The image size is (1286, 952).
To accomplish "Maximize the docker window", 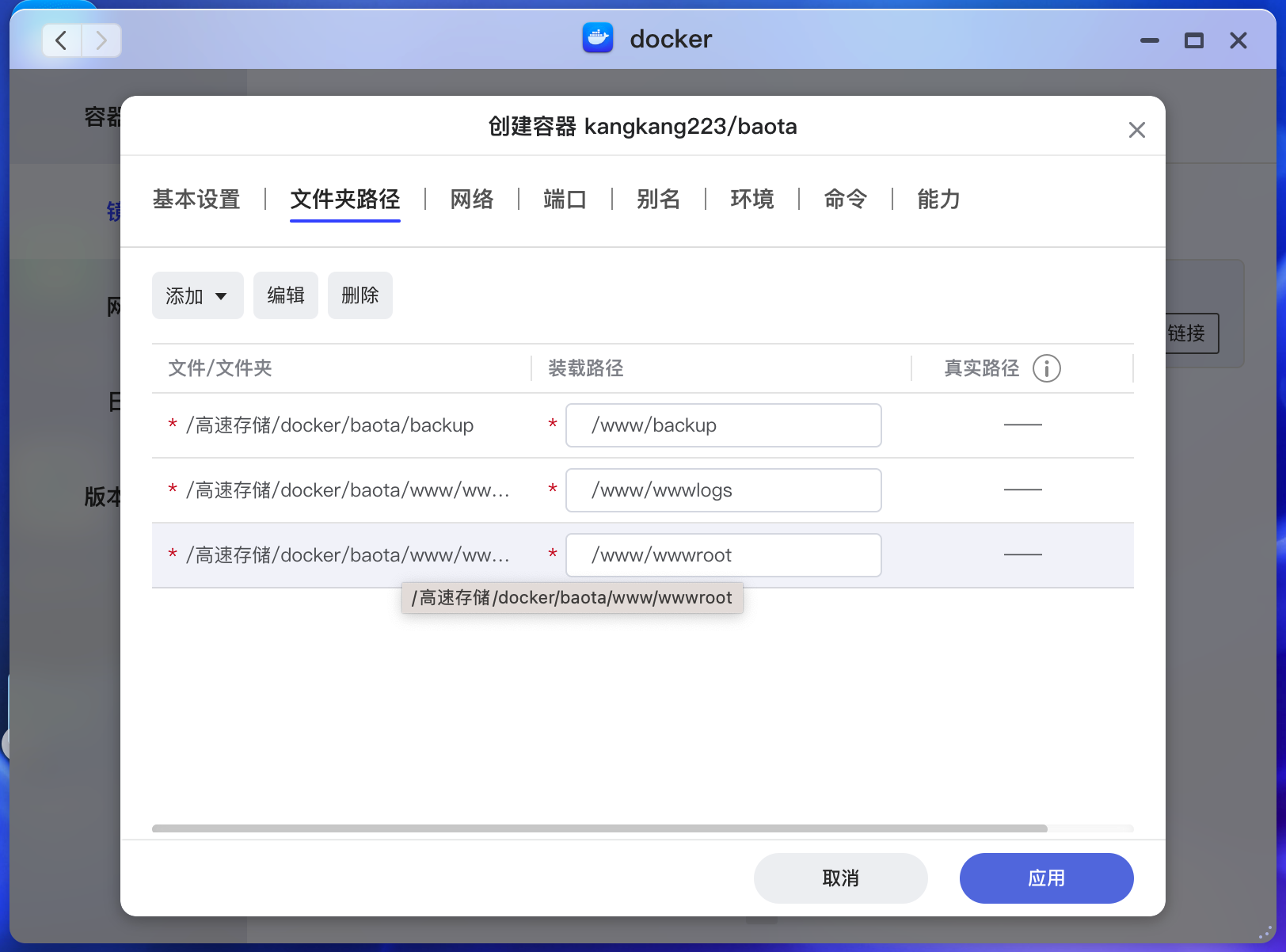I will (x=1194, y=40).
